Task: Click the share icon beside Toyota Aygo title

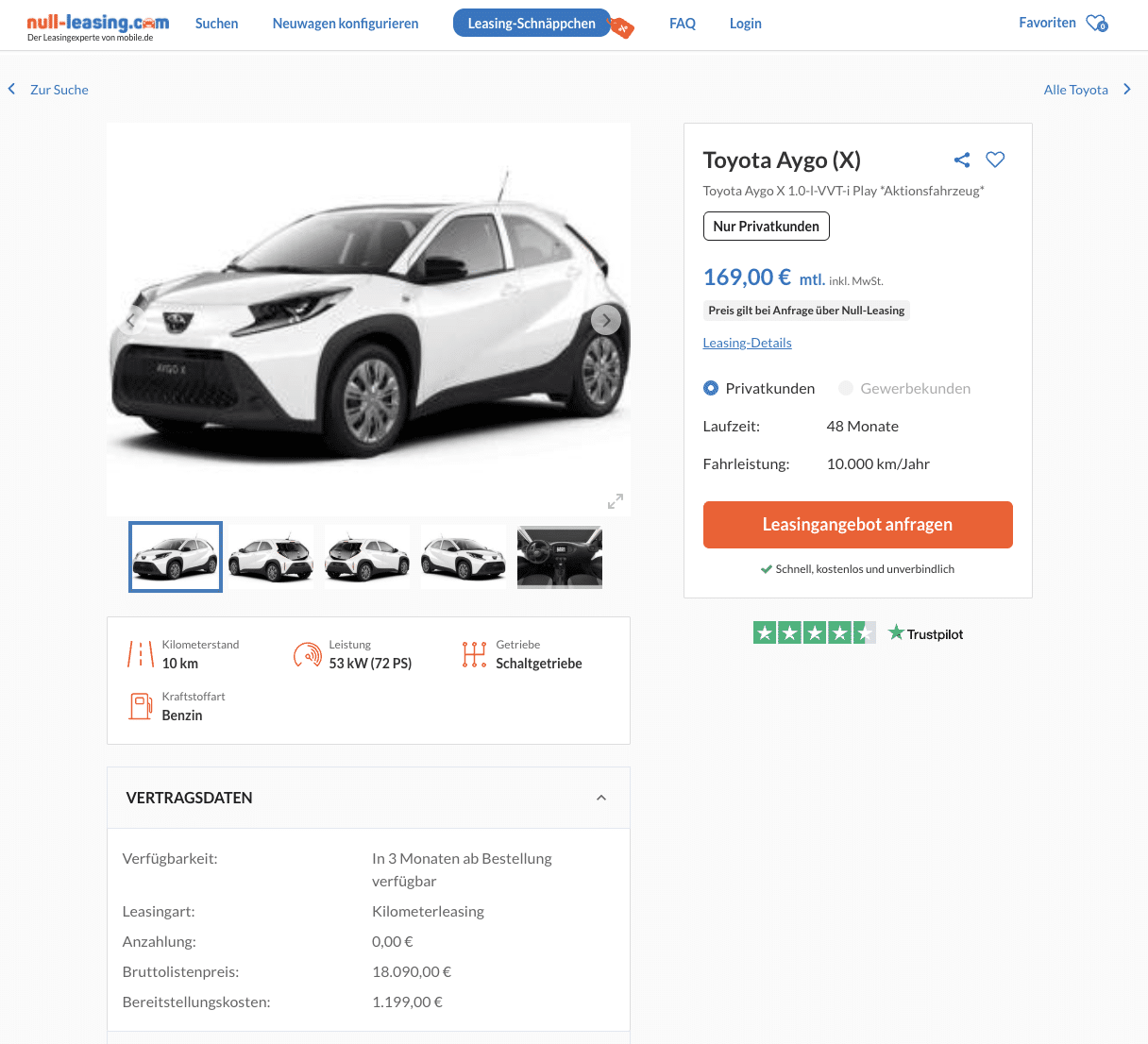Action: pos(962,160)
